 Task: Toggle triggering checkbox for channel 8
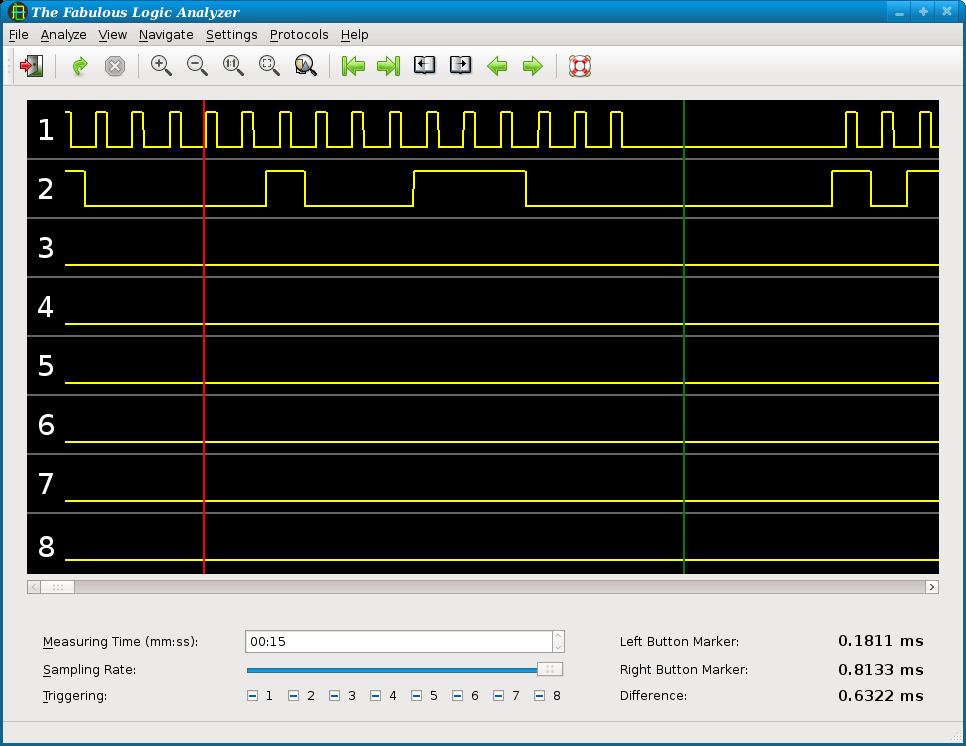(x=540, y=696)
